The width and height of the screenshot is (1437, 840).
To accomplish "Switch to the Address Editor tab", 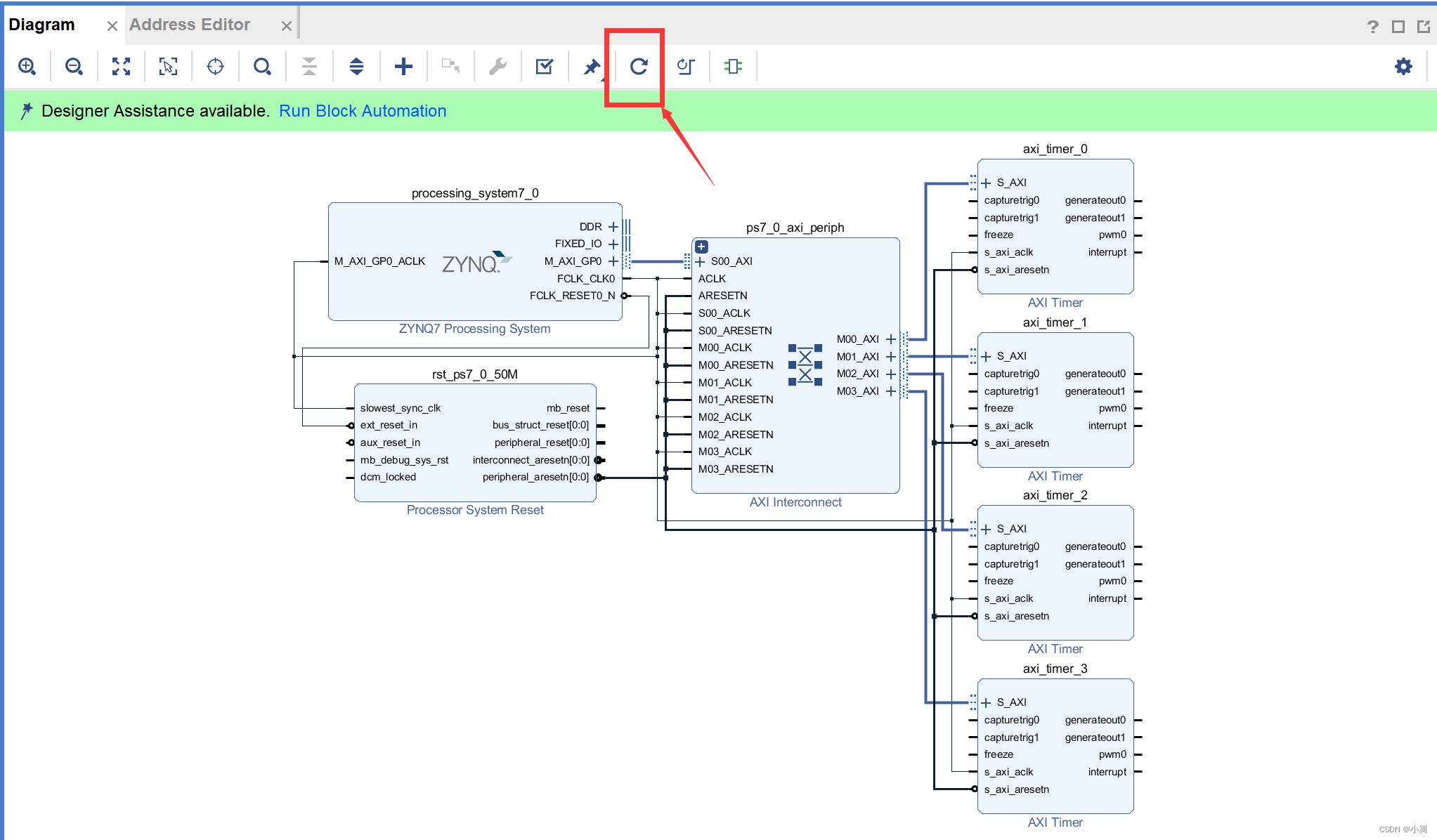I will pos(196,25).
